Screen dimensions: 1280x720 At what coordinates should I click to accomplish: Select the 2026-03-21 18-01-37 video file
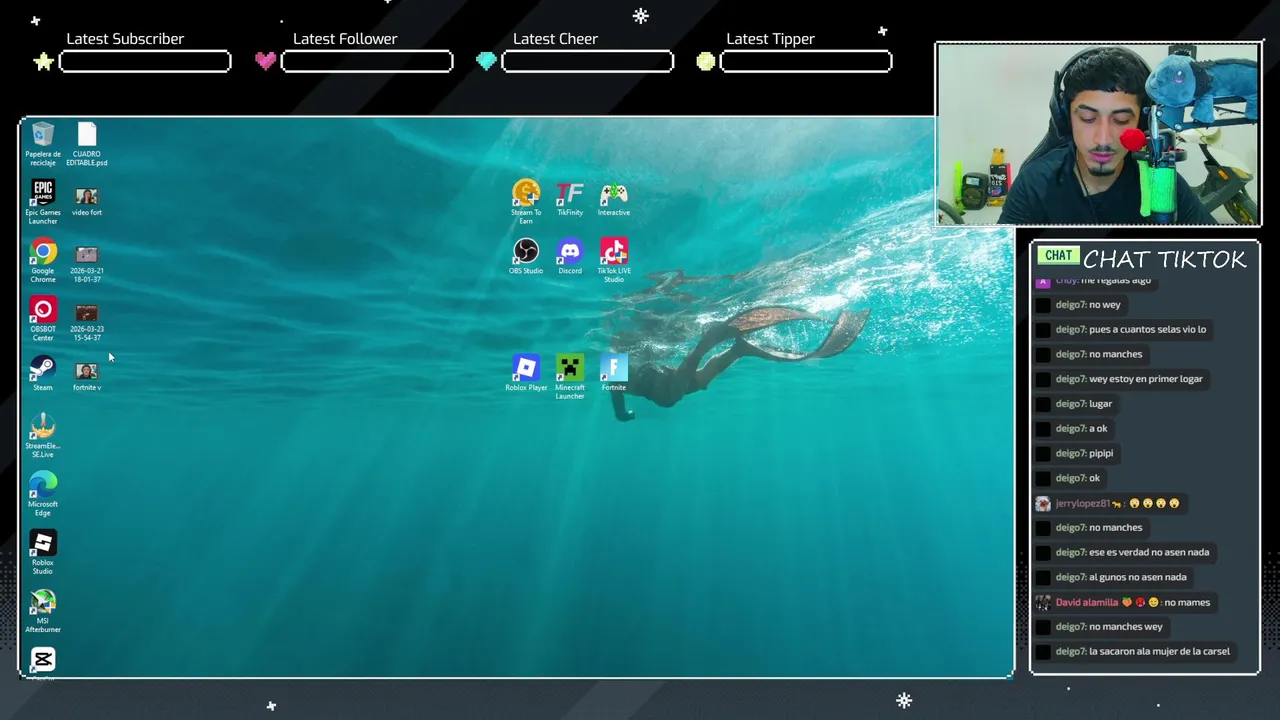tap(87, 264)
